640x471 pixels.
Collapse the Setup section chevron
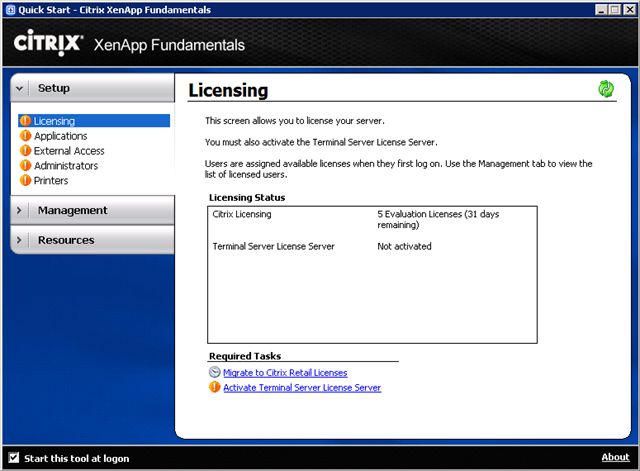click(x=19, y=88)
